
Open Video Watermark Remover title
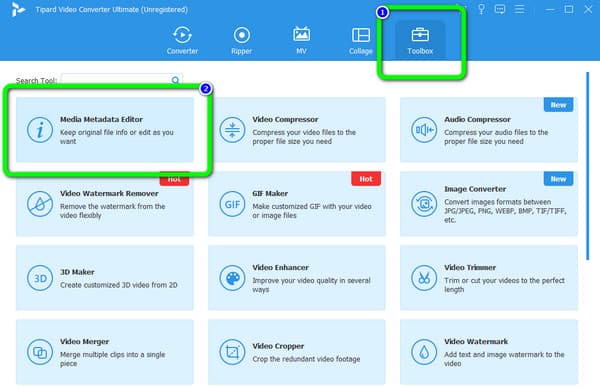[x=109, y=193]
